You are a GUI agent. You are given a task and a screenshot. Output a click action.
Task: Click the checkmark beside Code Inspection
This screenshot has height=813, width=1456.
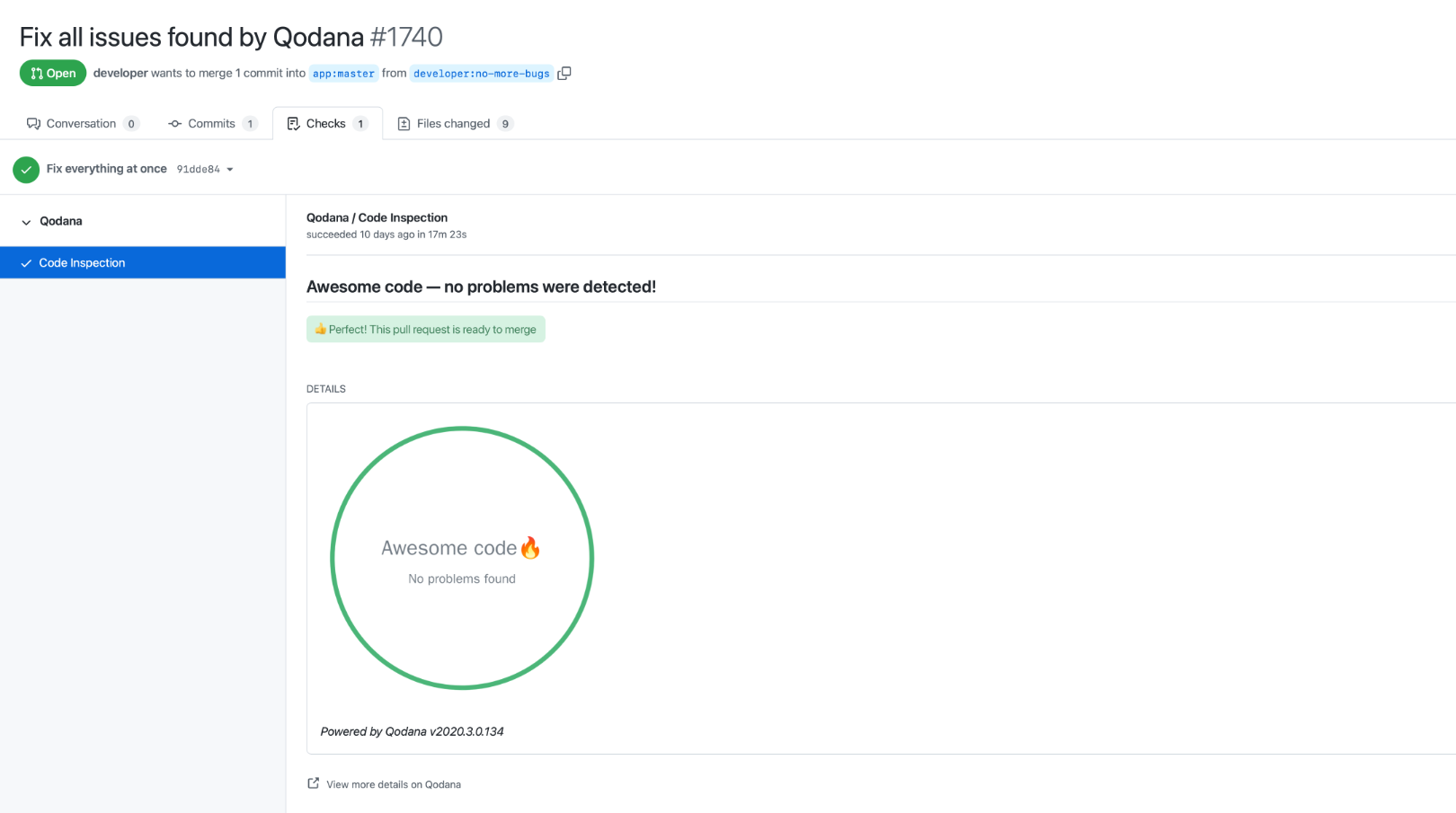pos(25,262)
